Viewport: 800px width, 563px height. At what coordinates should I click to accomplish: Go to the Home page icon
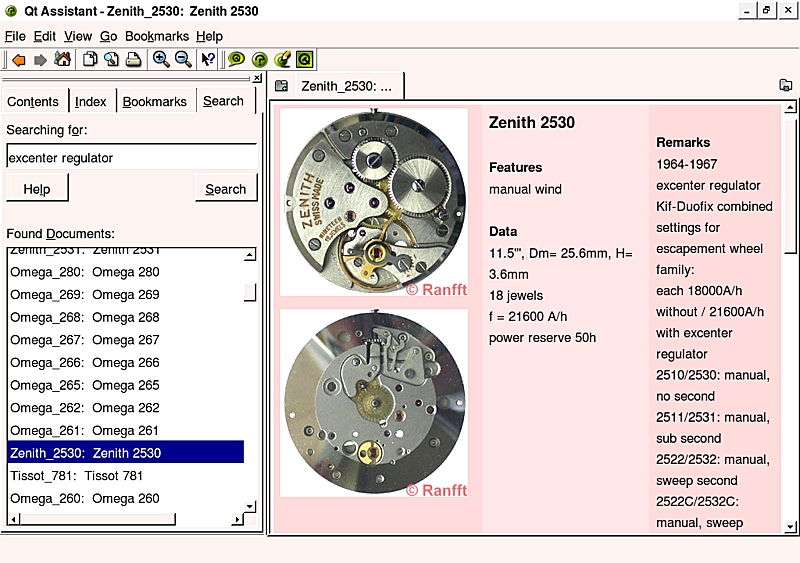pos(62,60)
